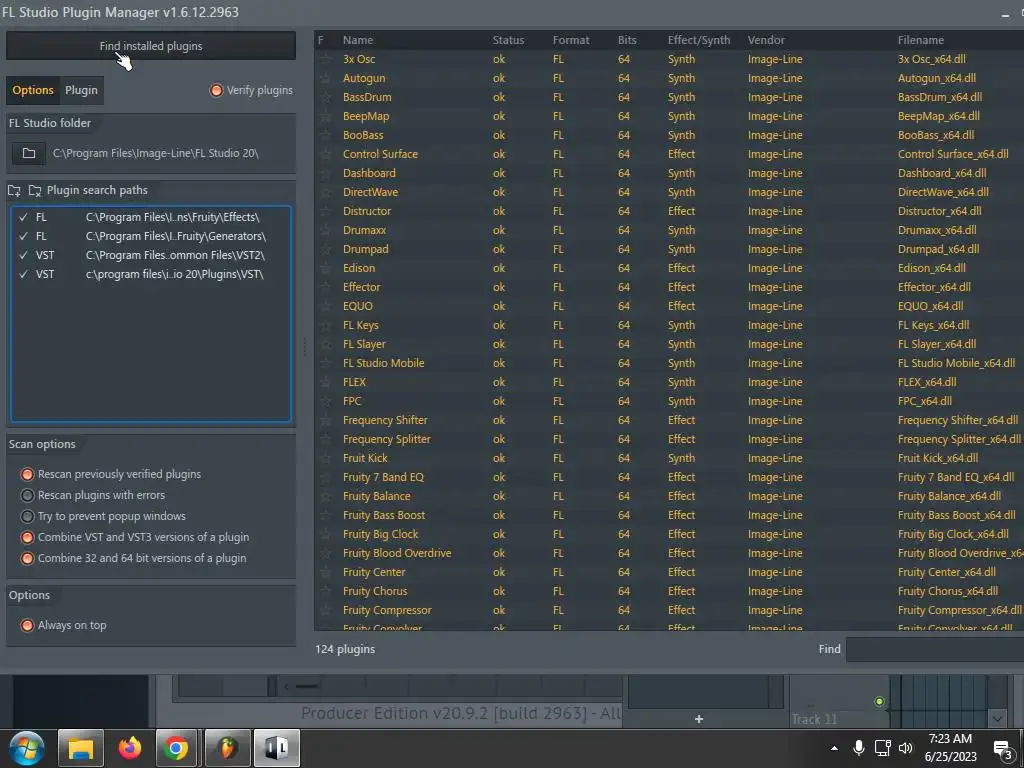Click the FL Studio folder browse icon

coord(29,153)
